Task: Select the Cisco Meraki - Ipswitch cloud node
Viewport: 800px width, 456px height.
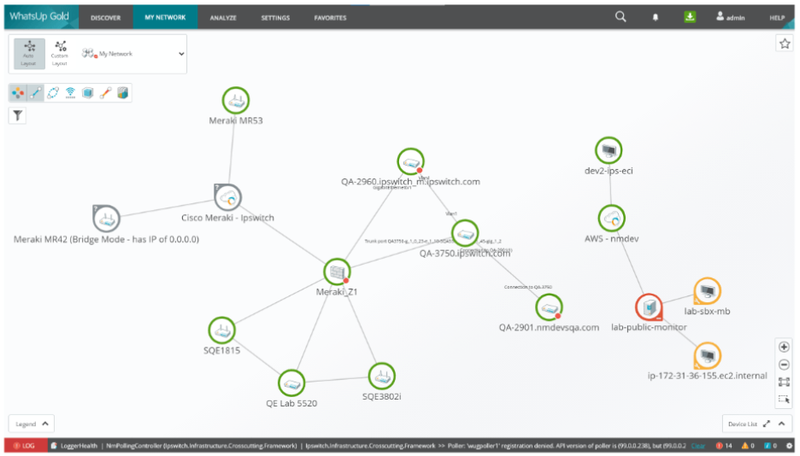Action: tap(228, 197)
